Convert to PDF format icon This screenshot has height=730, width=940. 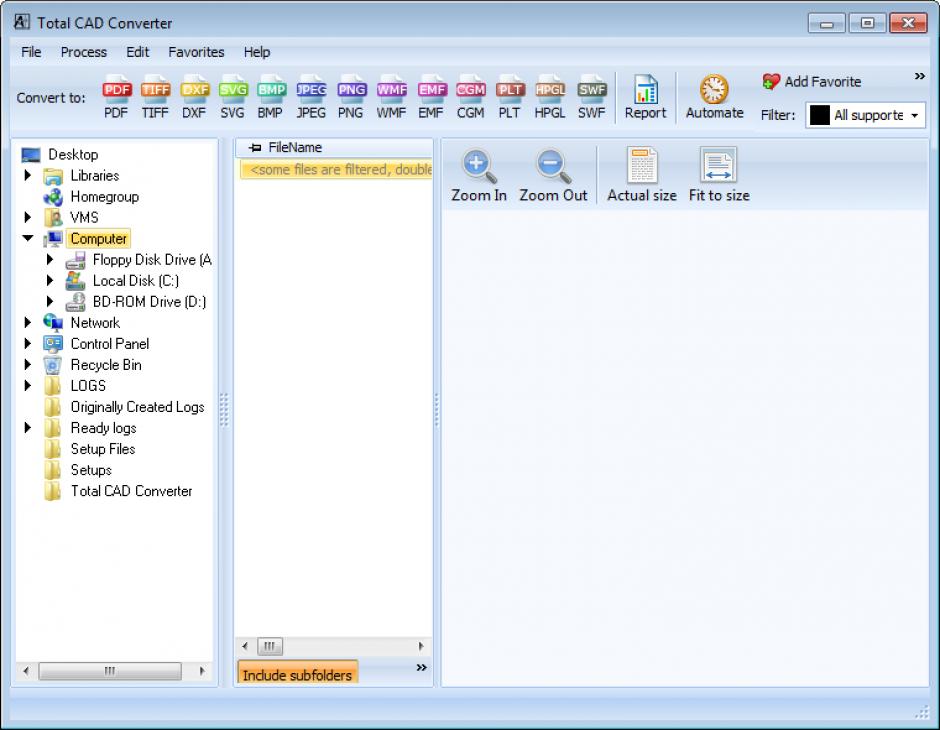pos(116,96)
